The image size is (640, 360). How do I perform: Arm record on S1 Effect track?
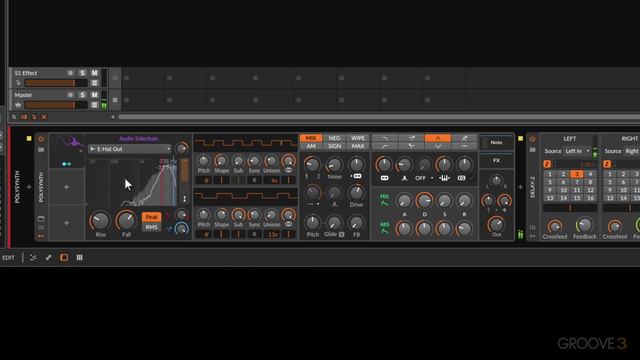coord(70,73)
